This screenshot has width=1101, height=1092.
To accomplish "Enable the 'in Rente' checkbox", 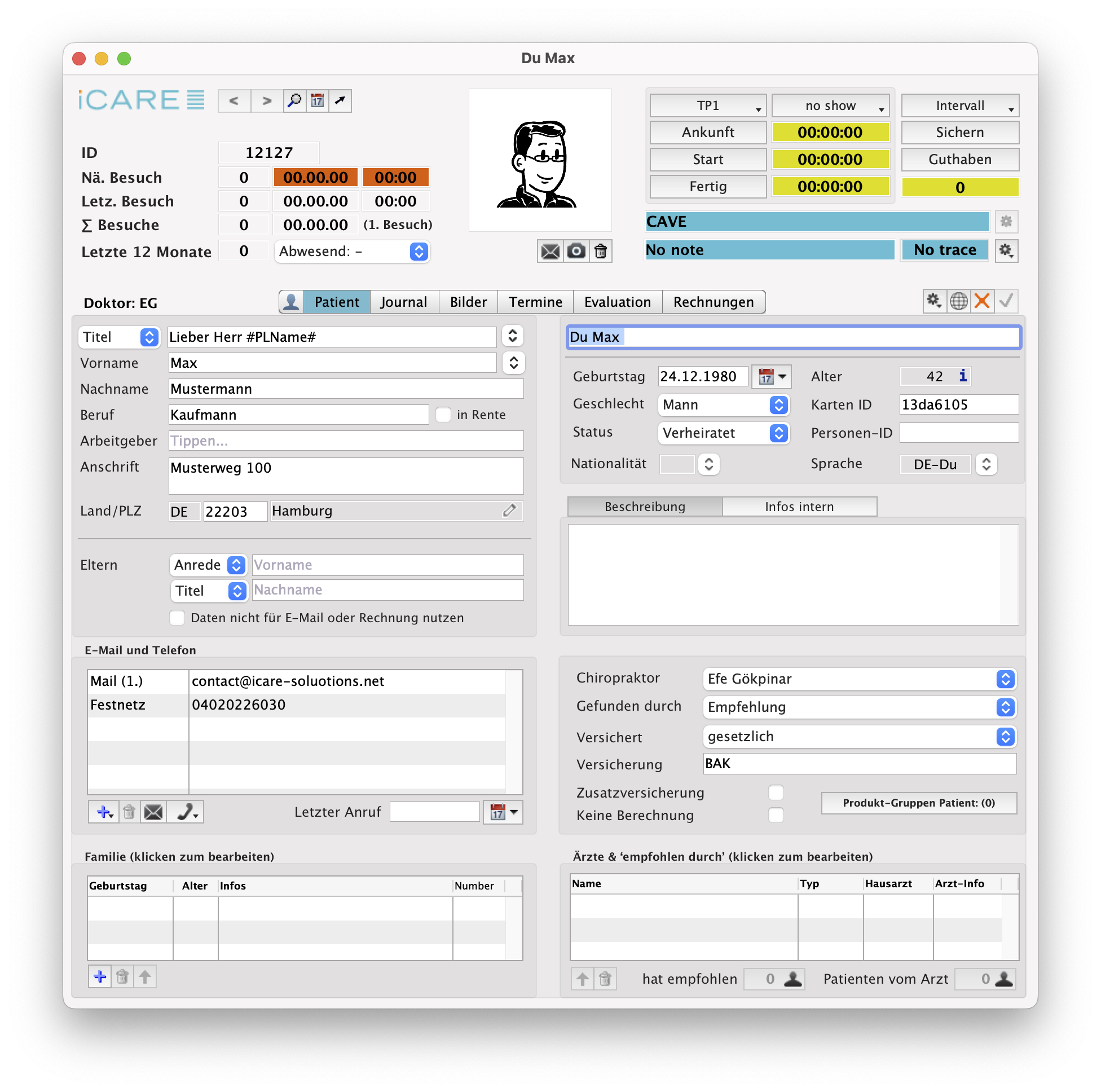I will coord(443,415).
